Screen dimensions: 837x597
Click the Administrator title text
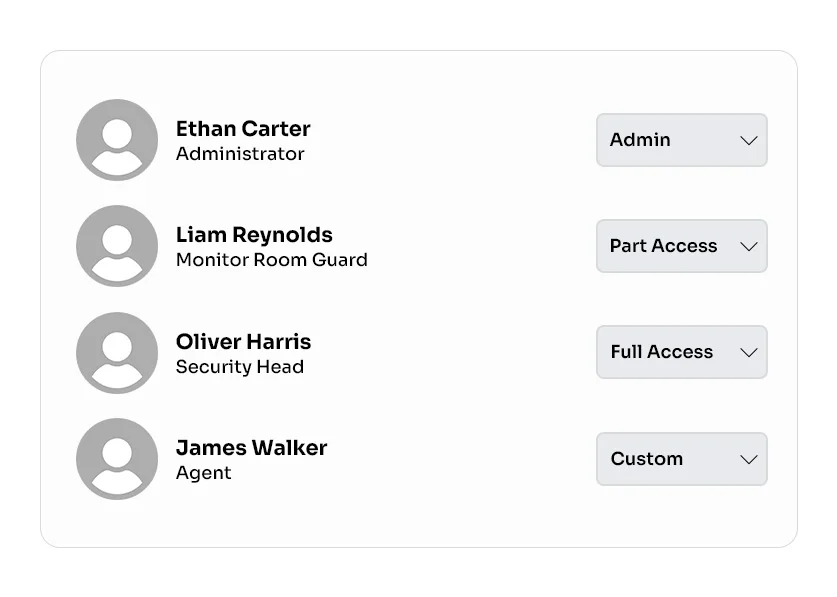coord(240,154)
